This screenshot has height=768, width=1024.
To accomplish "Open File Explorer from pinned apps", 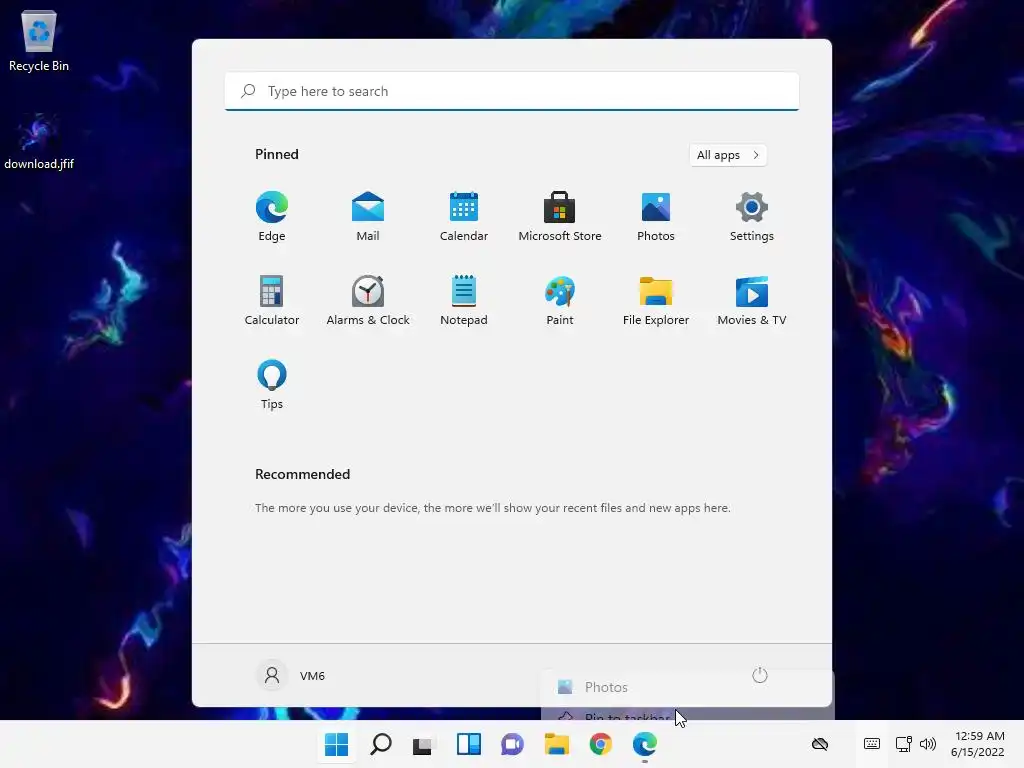I will point(656,300).
